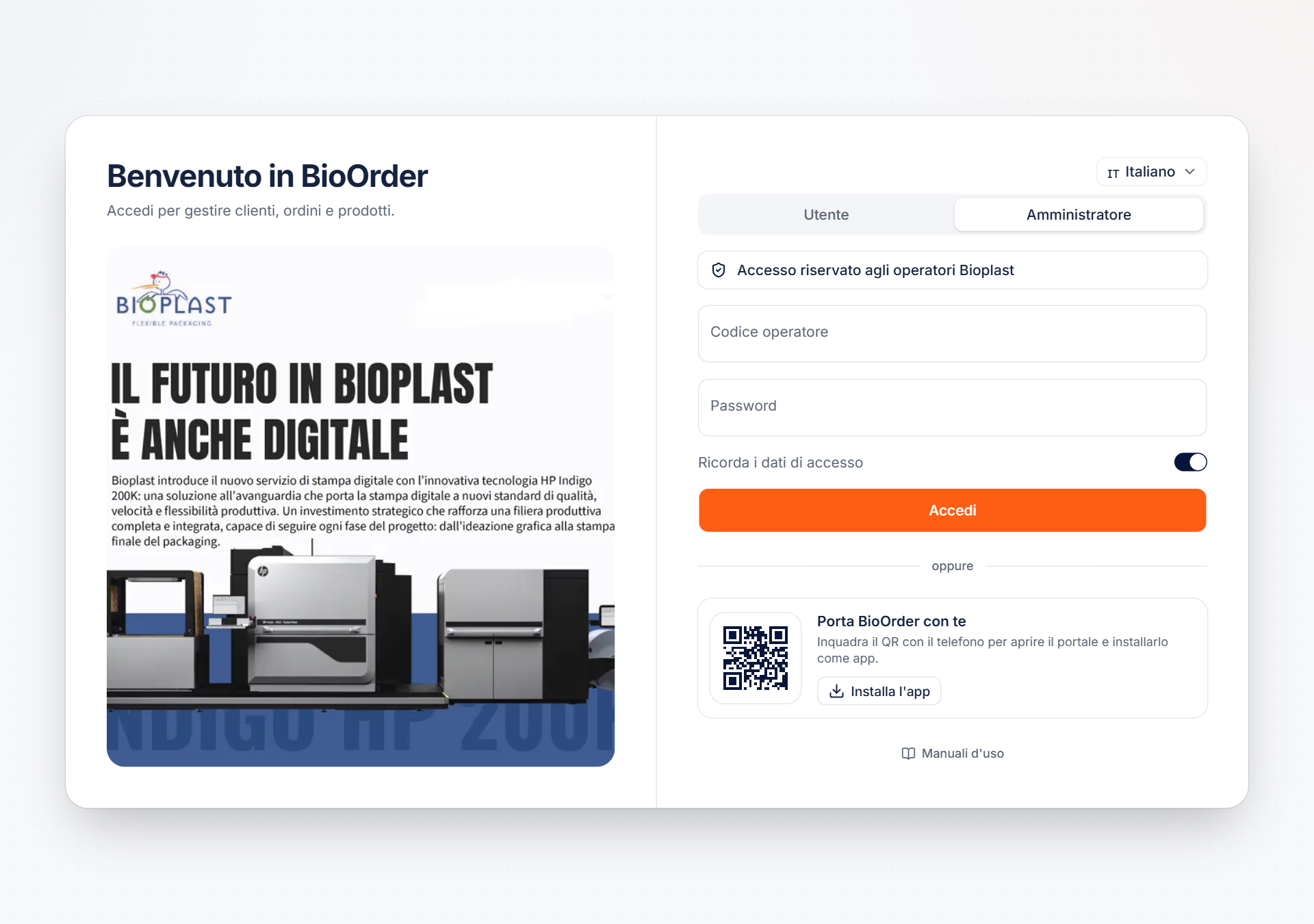Click 'Accedi per gestire clienti, ordini e prodotti.' text
Viewport: 1314px width, 924px height.
[250, 211]
